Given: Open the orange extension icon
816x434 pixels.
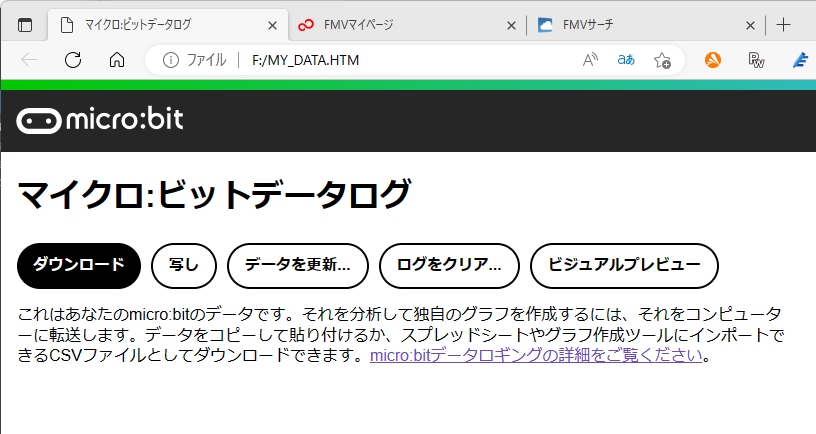Looking at the screenshot, I should pyautogui.click(x=713, y=60).
